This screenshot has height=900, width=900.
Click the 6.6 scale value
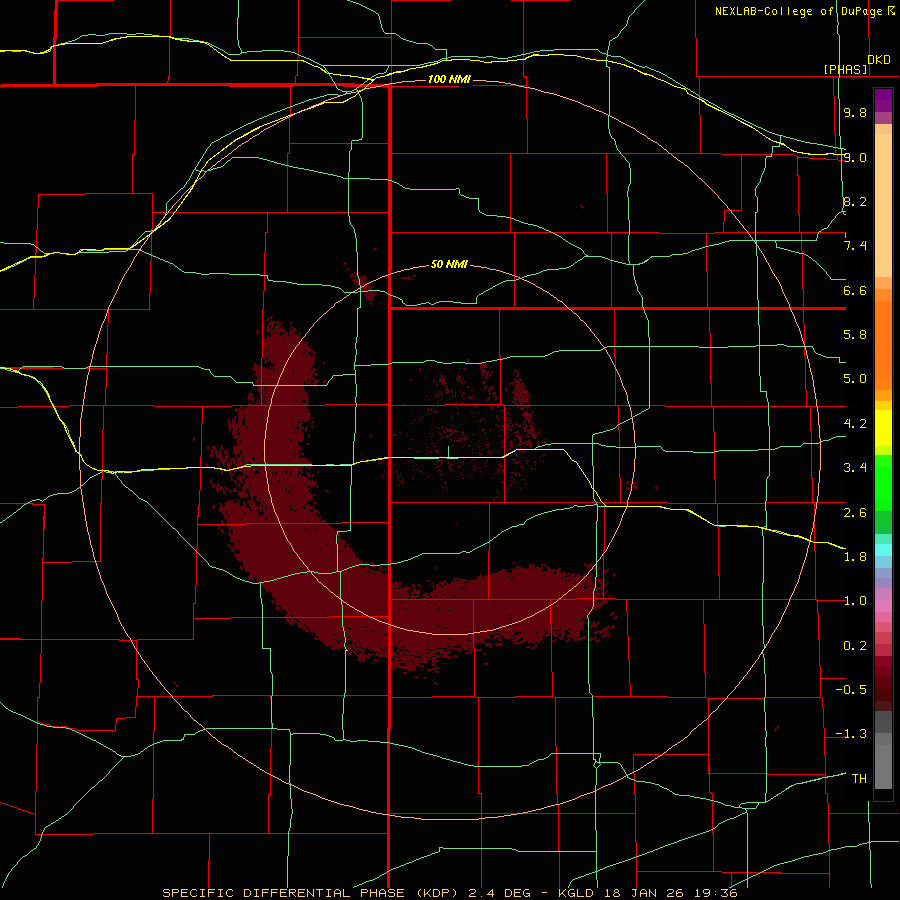(855, 290)
